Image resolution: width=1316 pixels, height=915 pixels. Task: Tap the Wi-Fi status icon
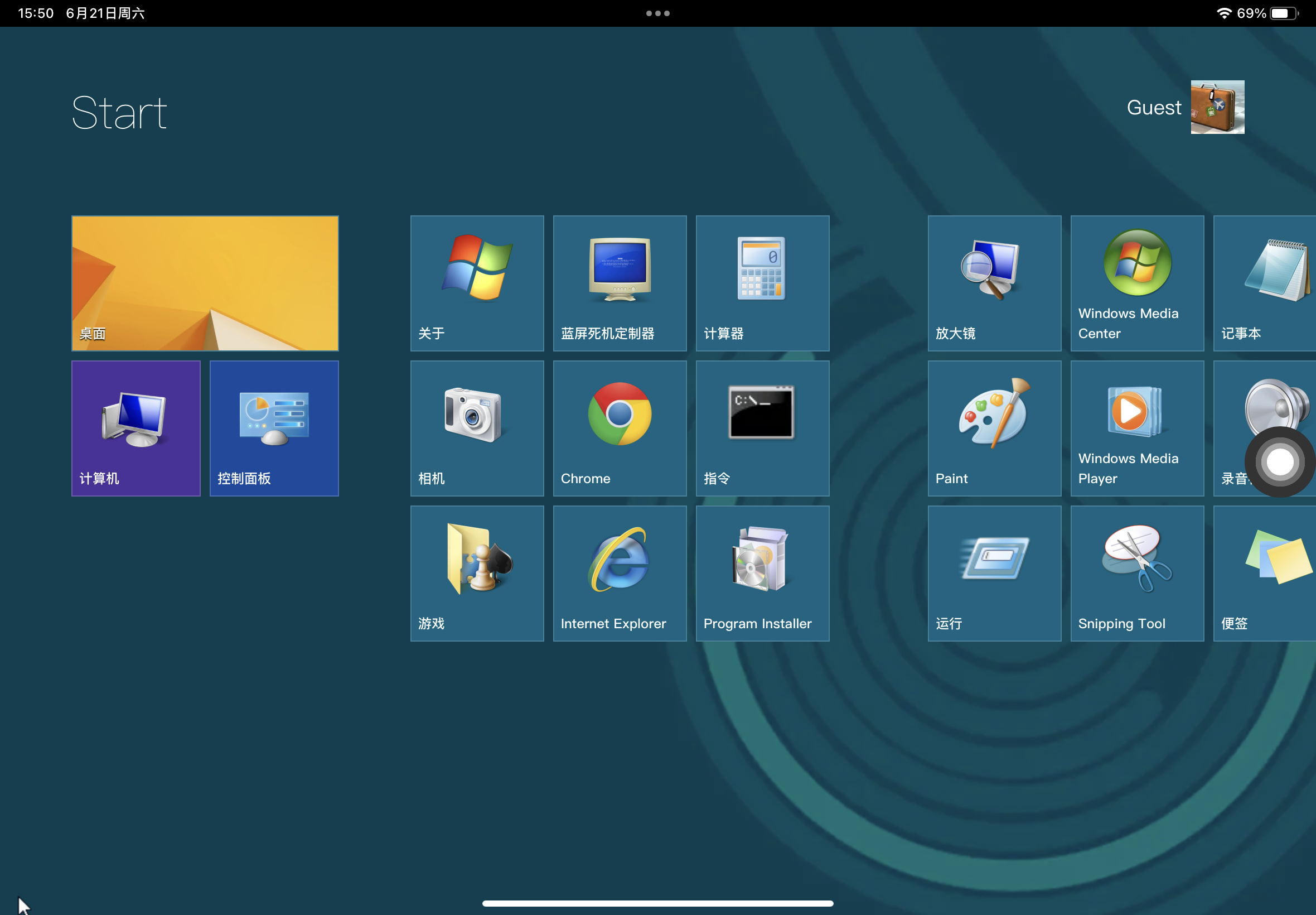pyautogui.click(x=1224, y=13)
